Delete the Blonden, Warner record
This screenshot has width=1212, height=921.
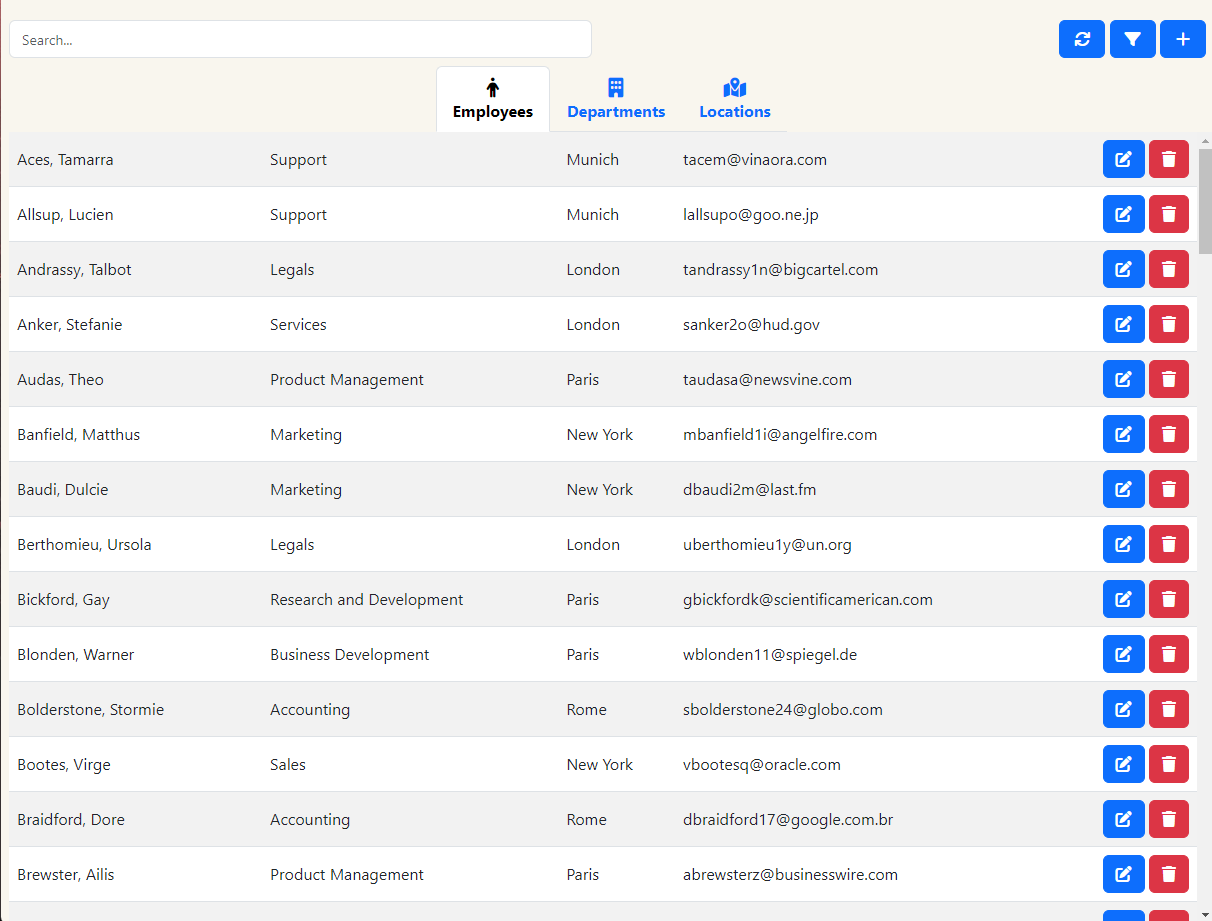coord(1168,654)
